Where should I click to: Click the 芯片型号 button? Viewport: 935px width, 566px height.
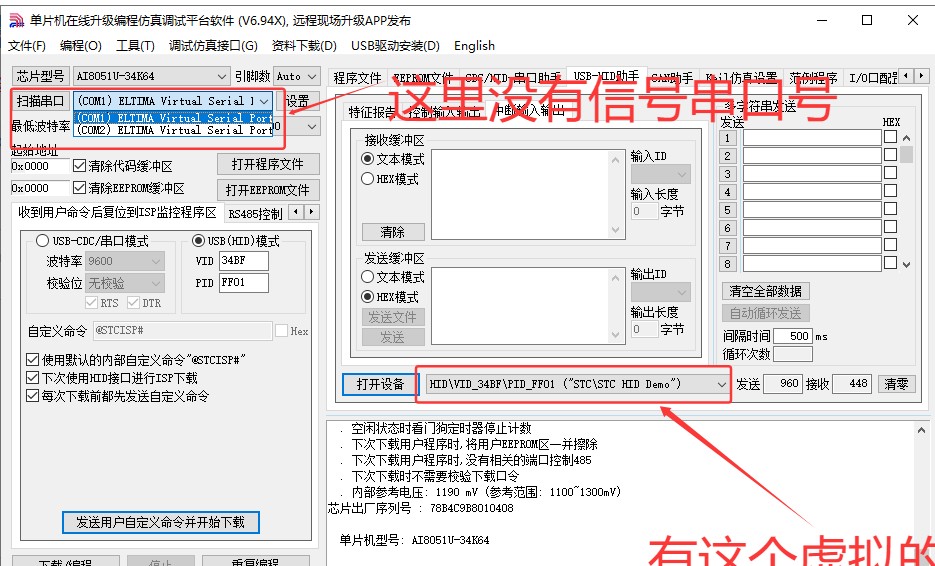pyautogui.click(x=40, y=76)
